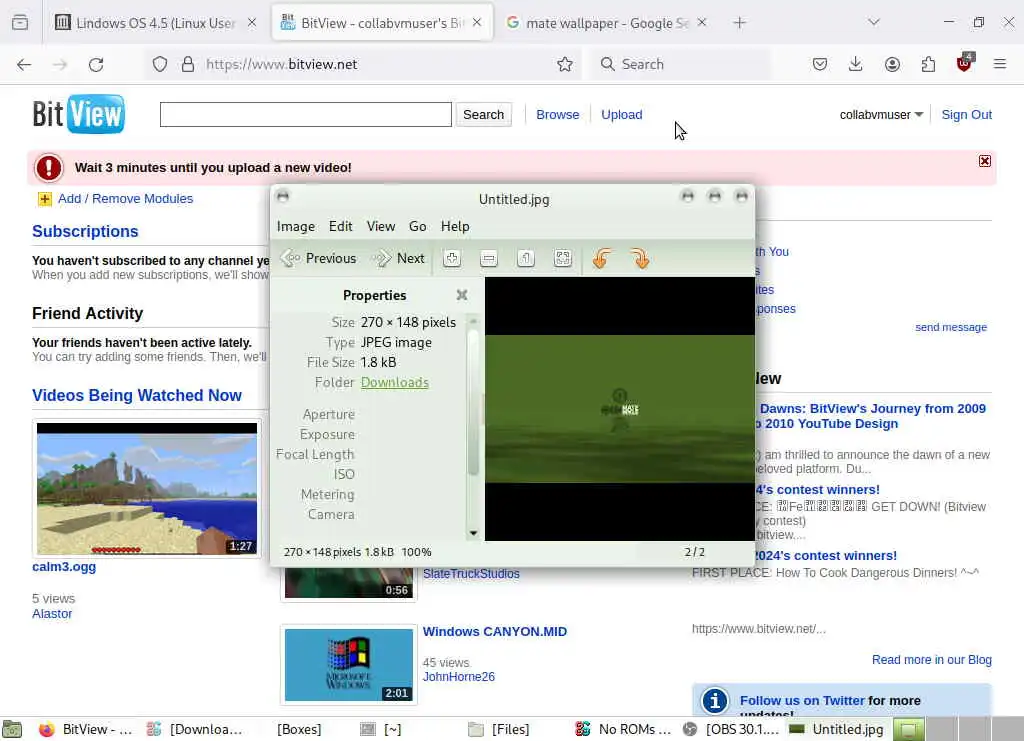Open extensions puzzle icon

(x=928, y=64)
